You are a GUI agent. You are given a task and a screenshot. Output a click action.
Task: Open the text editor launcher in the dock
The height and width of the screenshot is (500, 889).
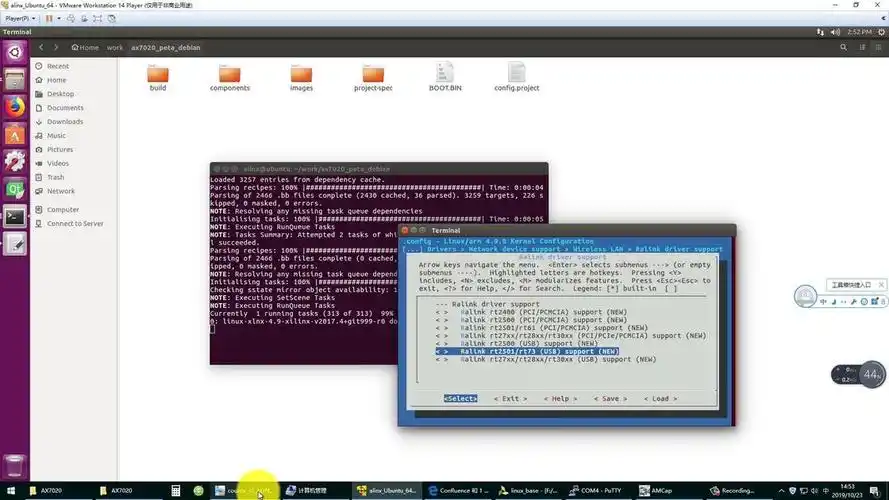pos(15,244)
